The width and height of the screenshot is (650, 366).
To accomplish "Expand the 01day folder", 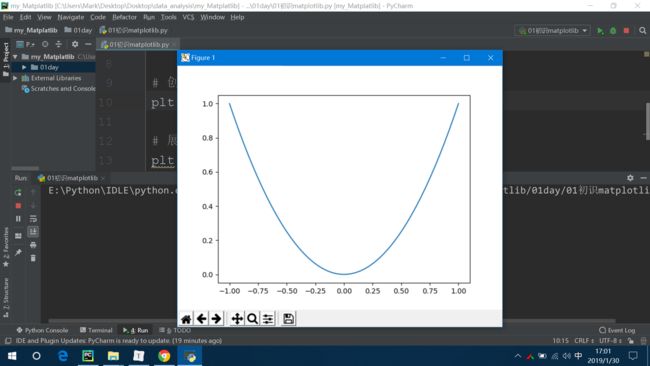I will coord(24,67).
